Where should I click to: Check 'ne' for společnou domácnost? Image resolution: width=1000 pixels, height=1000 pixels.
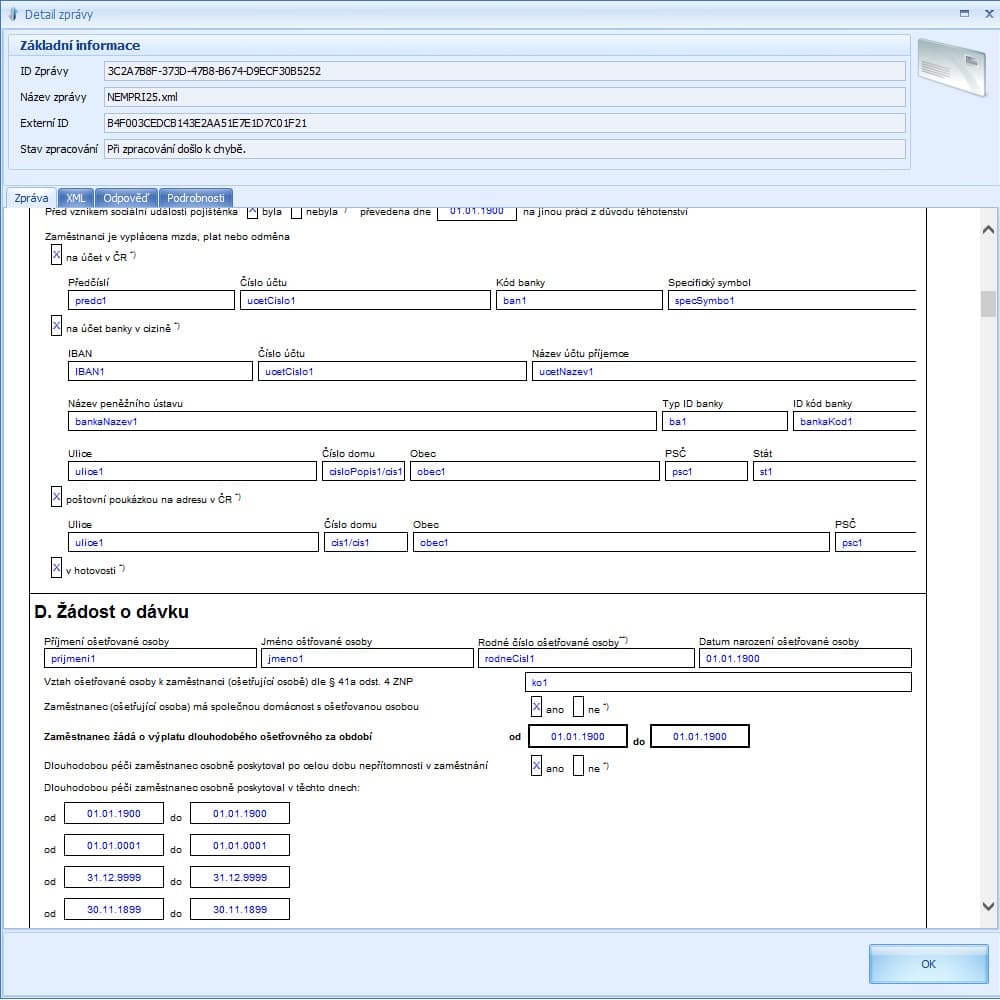tap(578, 707)
